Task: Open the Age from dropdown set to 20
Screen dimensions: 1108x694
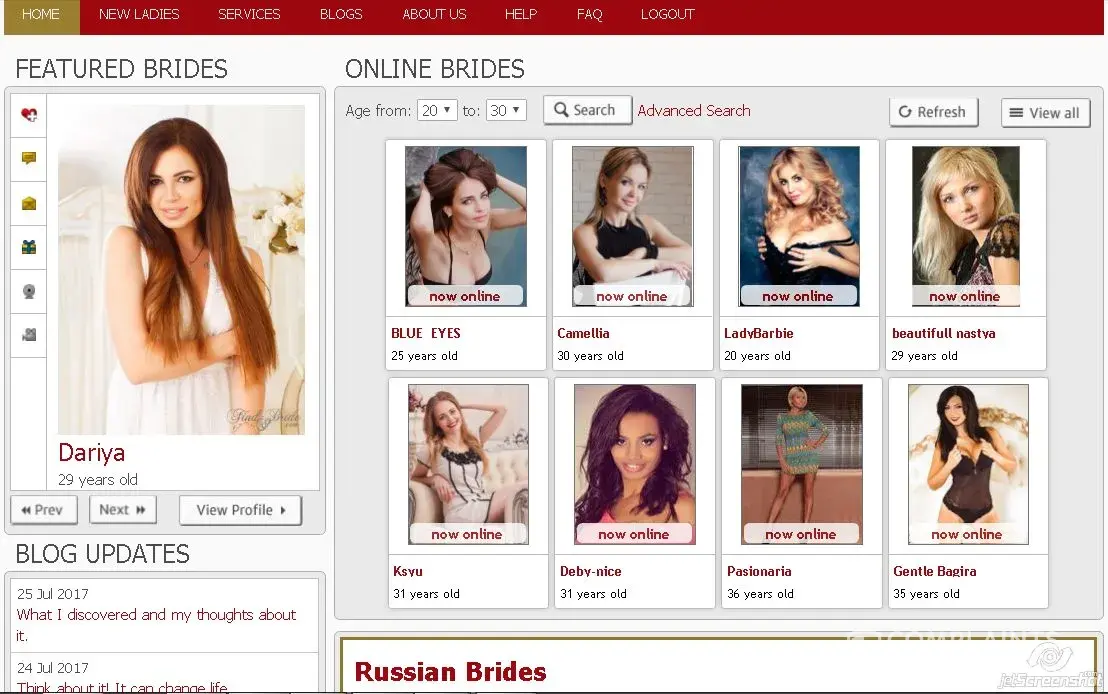Action: point(437,110)
